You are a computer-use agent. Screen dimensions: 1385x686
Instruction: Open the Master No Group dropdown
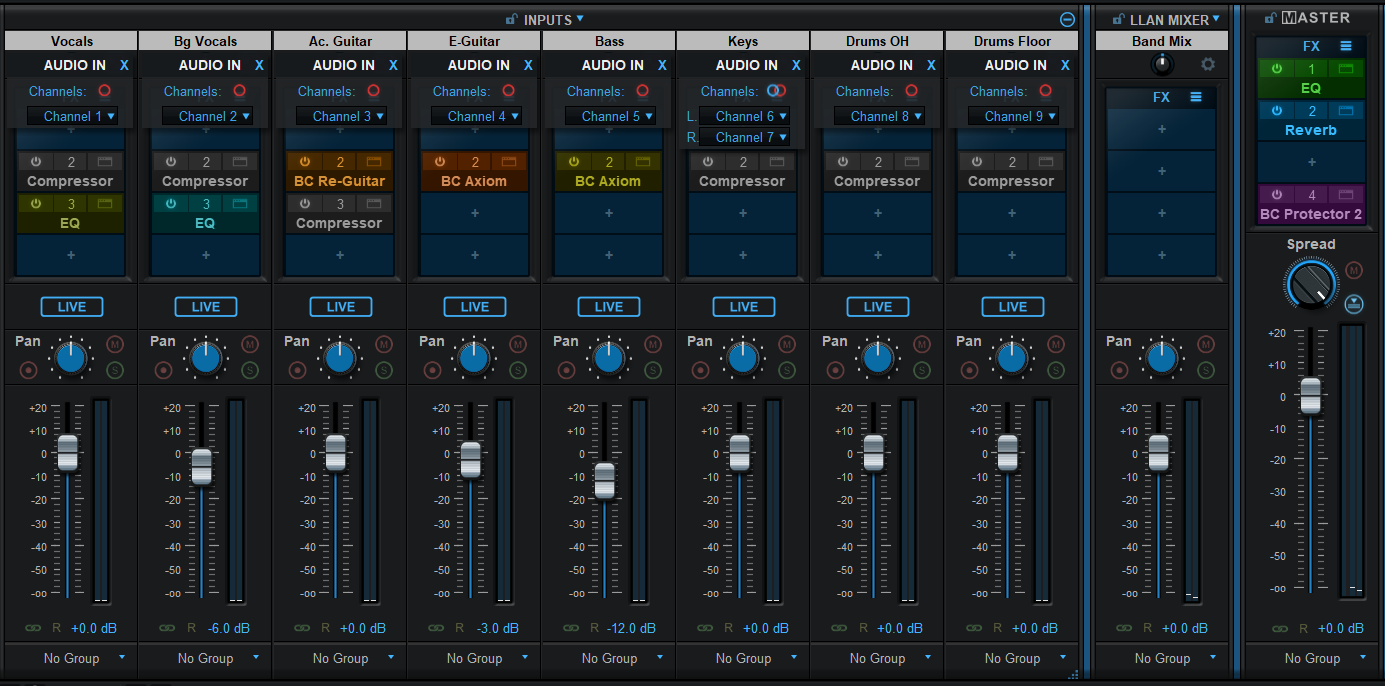1311,658
